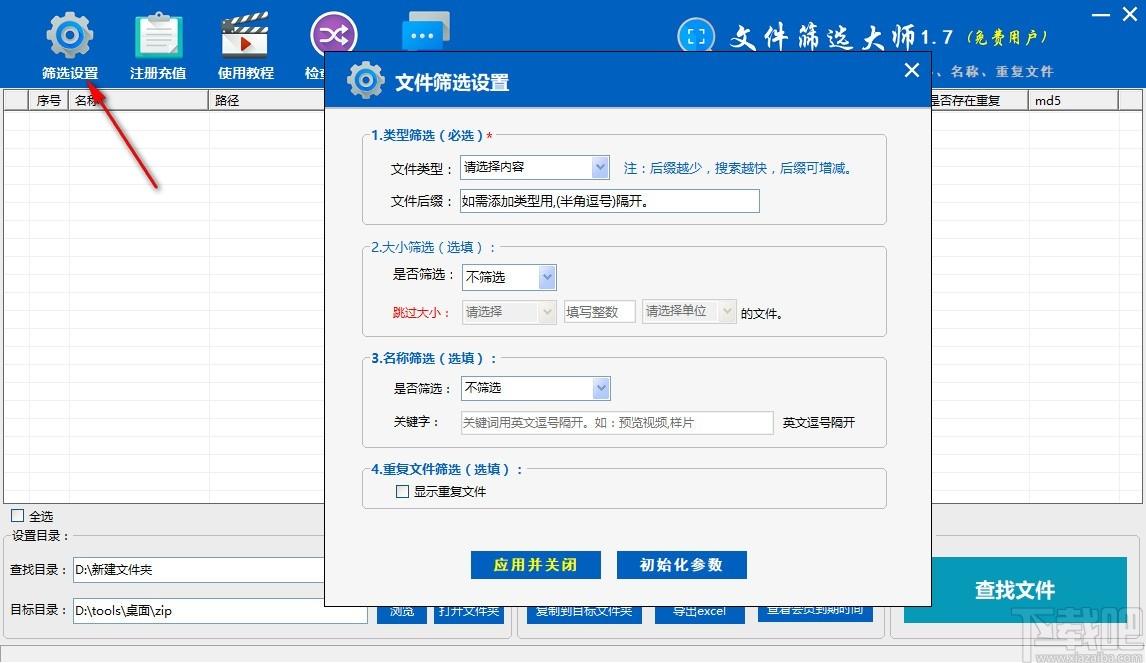Click the 序号 column header
This screenshot has height=663, width=1146.
tap(49, 100)
